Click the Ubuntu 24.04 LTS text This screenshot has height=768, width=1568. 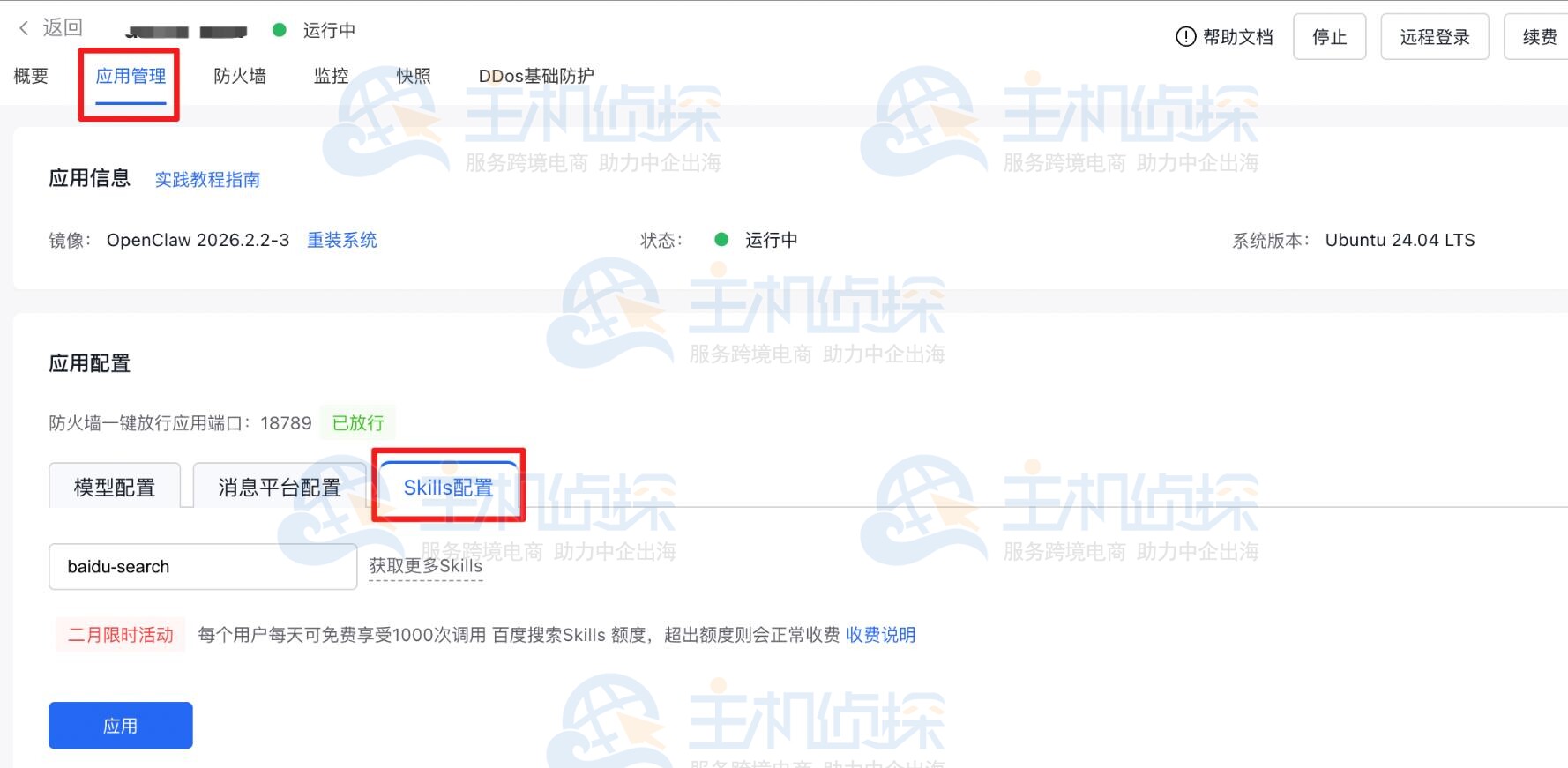(1400, 240)
